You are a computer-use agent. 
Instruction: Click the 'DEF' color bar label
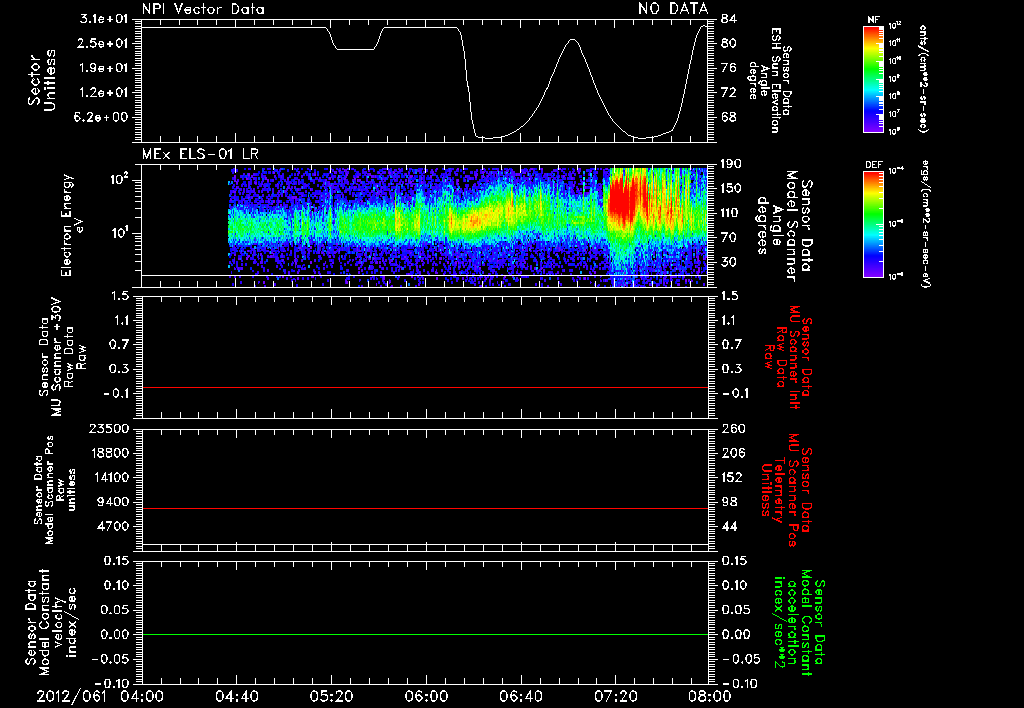tap(873, 165)
